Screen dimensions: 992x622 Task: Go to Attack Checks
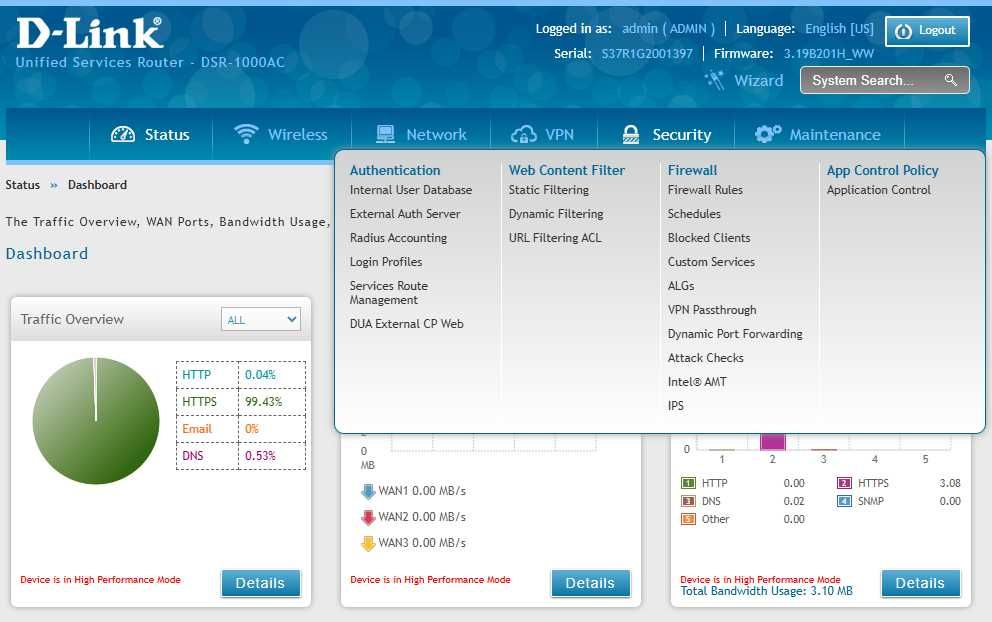pos(705,358)
